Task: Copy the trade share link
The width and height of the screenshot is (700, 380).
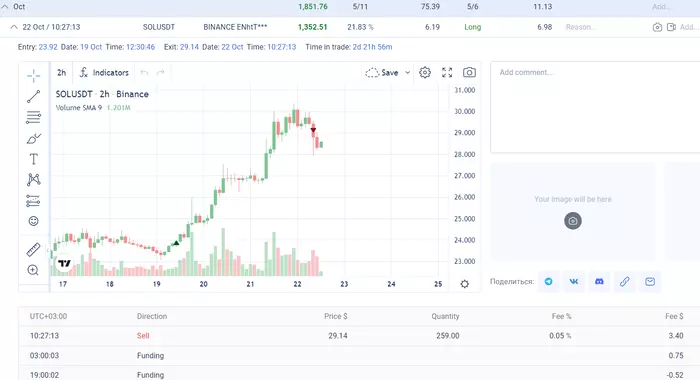Action: click(x=625, y=281)
